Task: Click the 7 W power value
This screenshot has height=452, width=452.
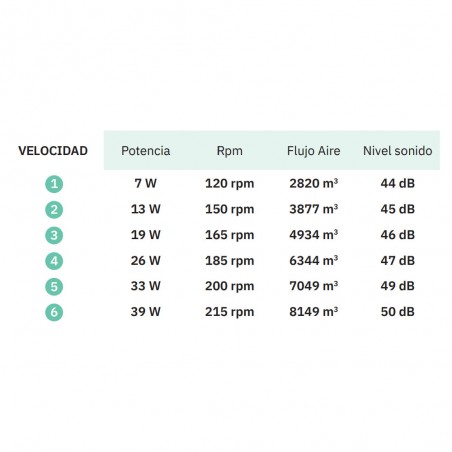Action: pyautogui.click(x=146, y=183)
